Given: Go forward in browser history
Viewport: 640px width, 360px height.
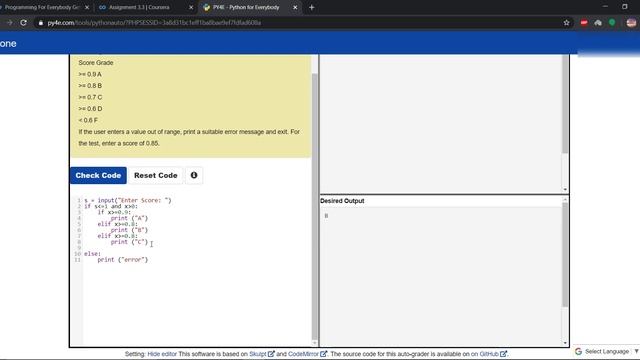Looking at the screenshot, I should [x=9, y=23].
